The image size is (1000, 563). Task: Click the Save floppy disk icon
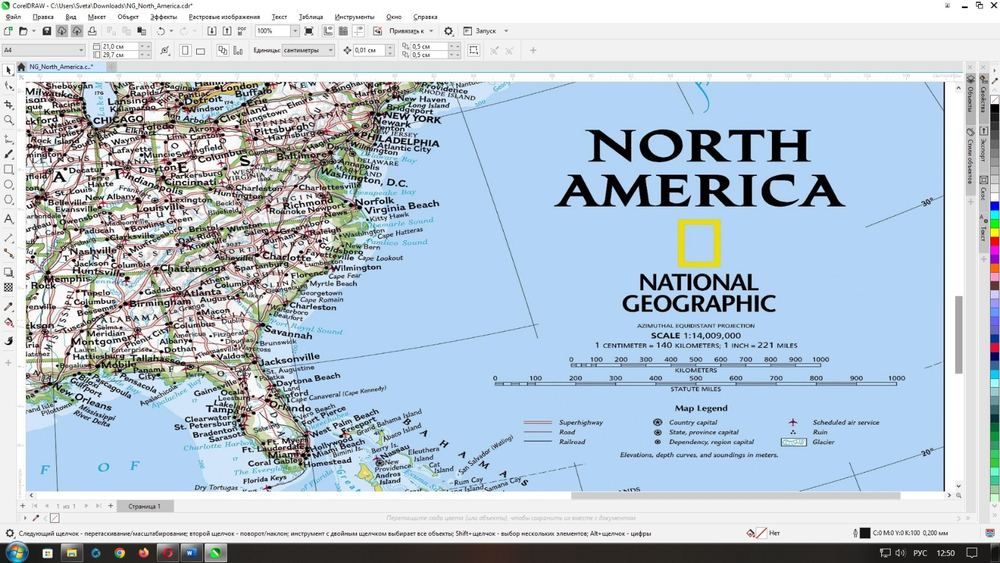(47, 31)
